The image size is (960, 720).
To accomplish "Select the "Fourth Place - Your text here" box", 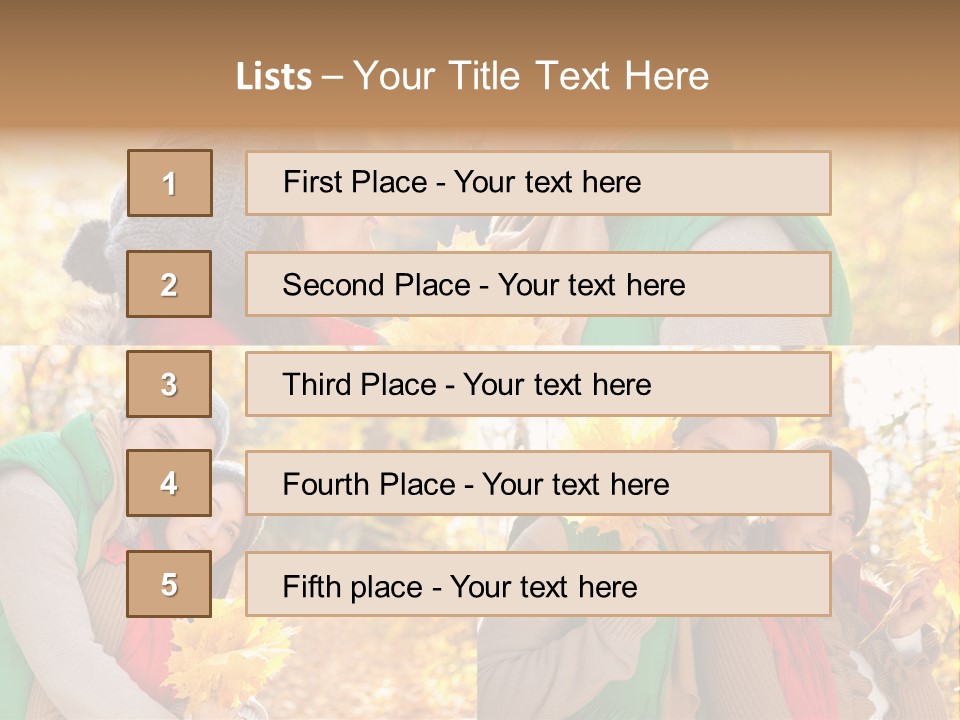I will pyautogui.click(x=476, y=484).
